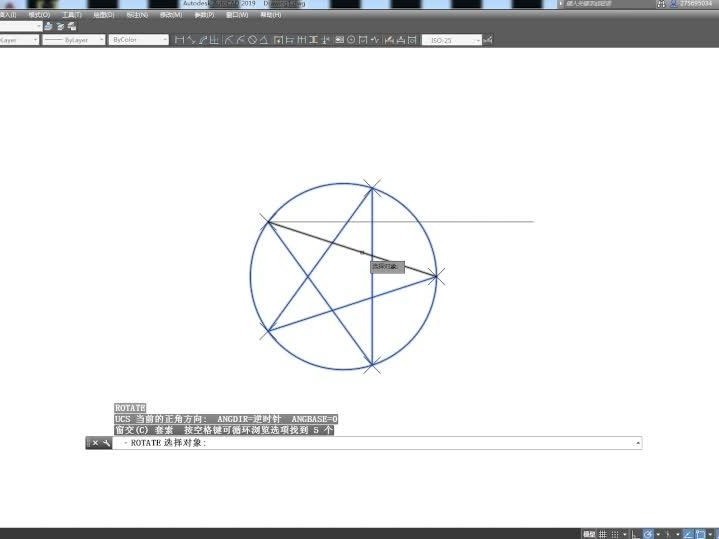
Task: Open the 工具(T) menu
Action: click(73, 15)
